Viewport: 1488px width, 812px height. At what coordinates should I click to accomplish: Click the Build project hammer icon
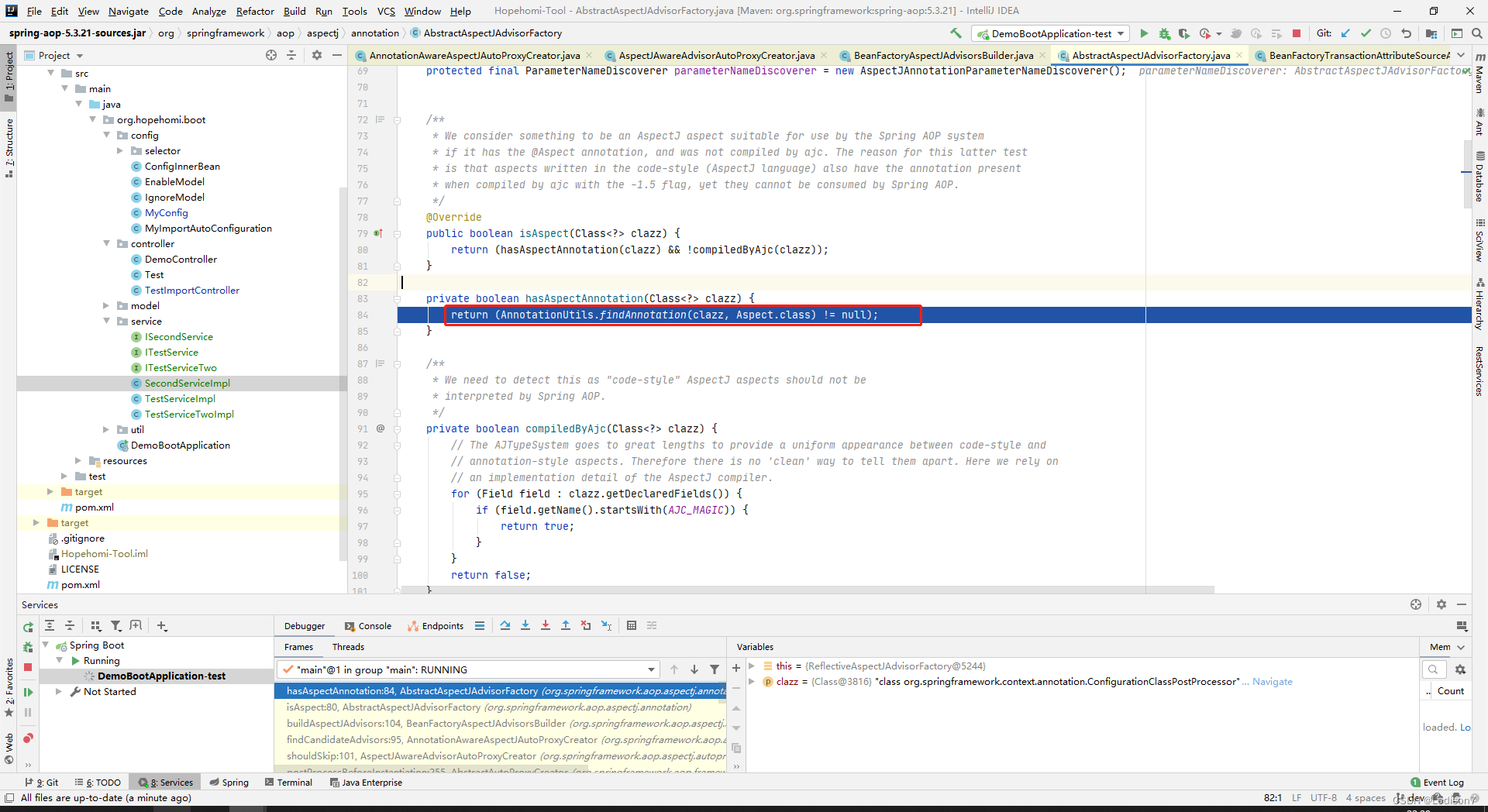(x=956, y=33)
